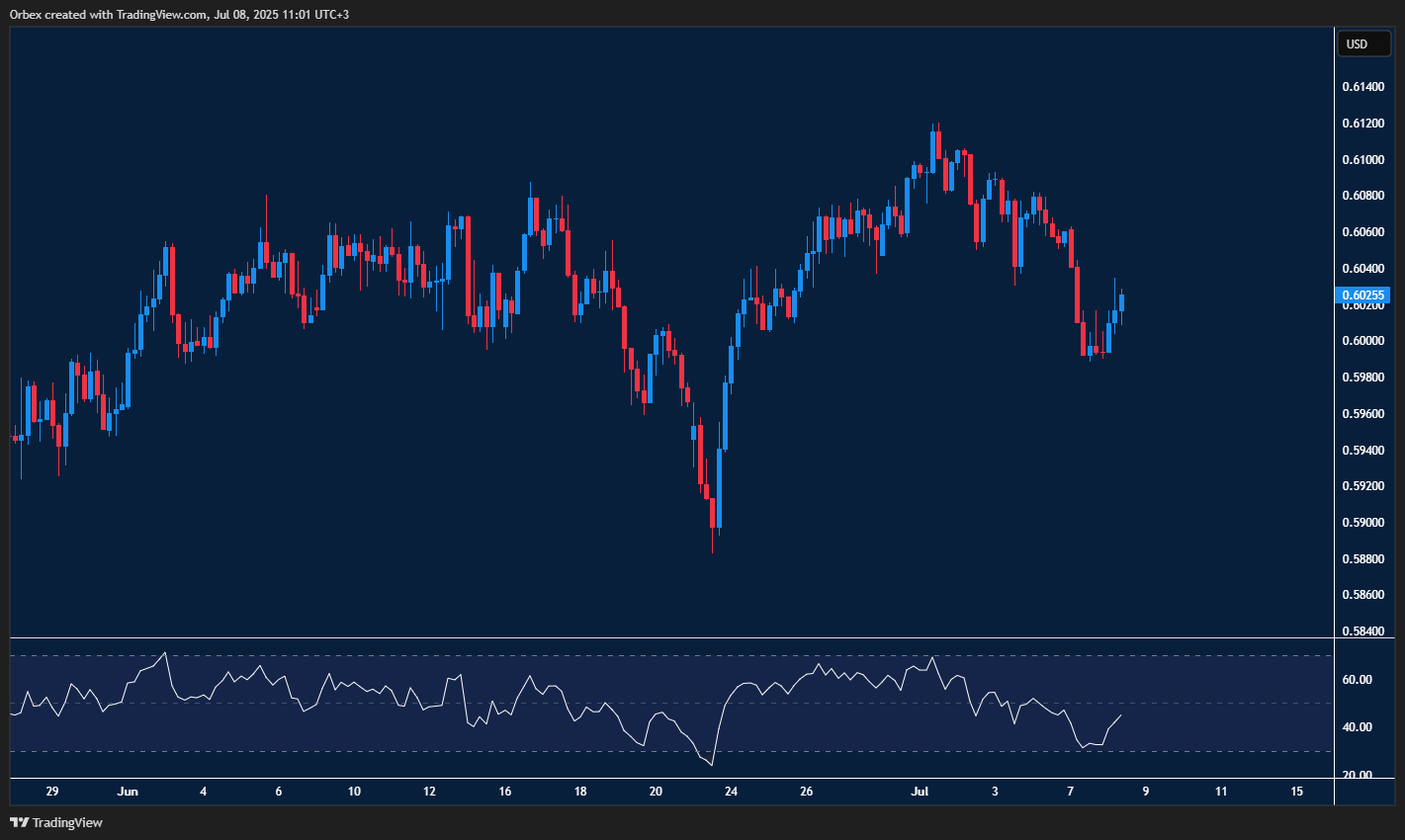Click the TradingView glyph logo in bottom-left corner
Screen dimensions: 1405x840
point(17,822)
